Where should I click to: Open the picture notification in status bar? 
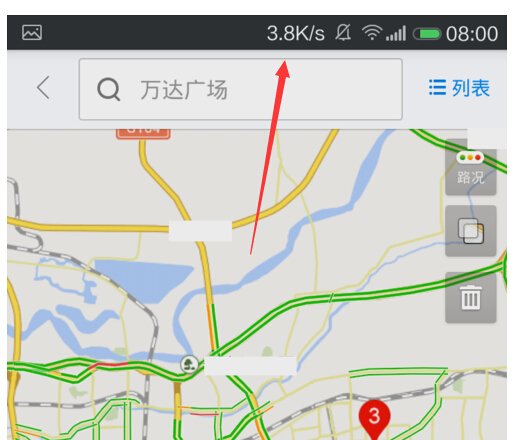click(x=32, y=33)
